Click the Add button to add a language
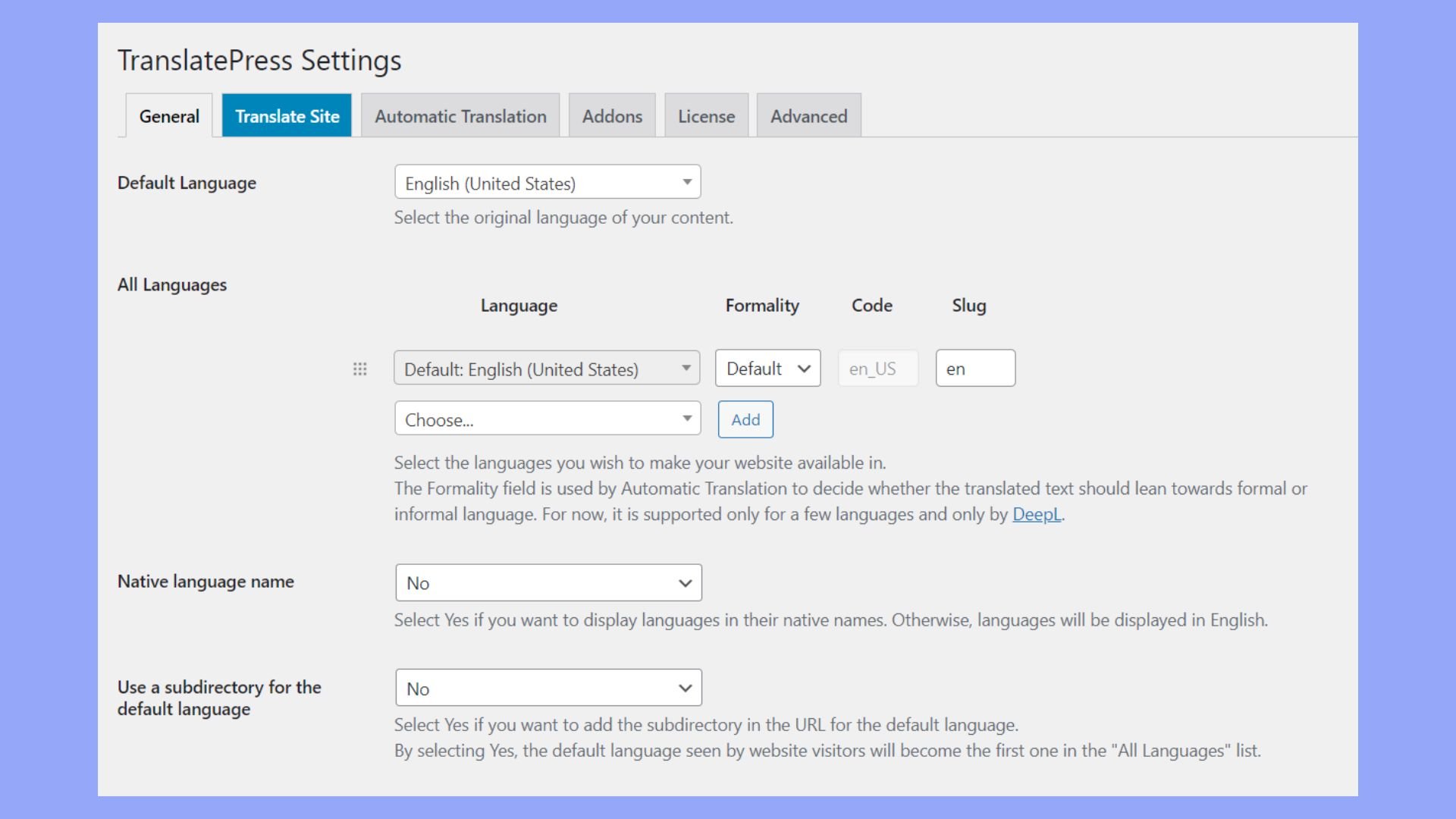Image resolution: width=1456 pixels, height=819 pixels. [745, 419]
